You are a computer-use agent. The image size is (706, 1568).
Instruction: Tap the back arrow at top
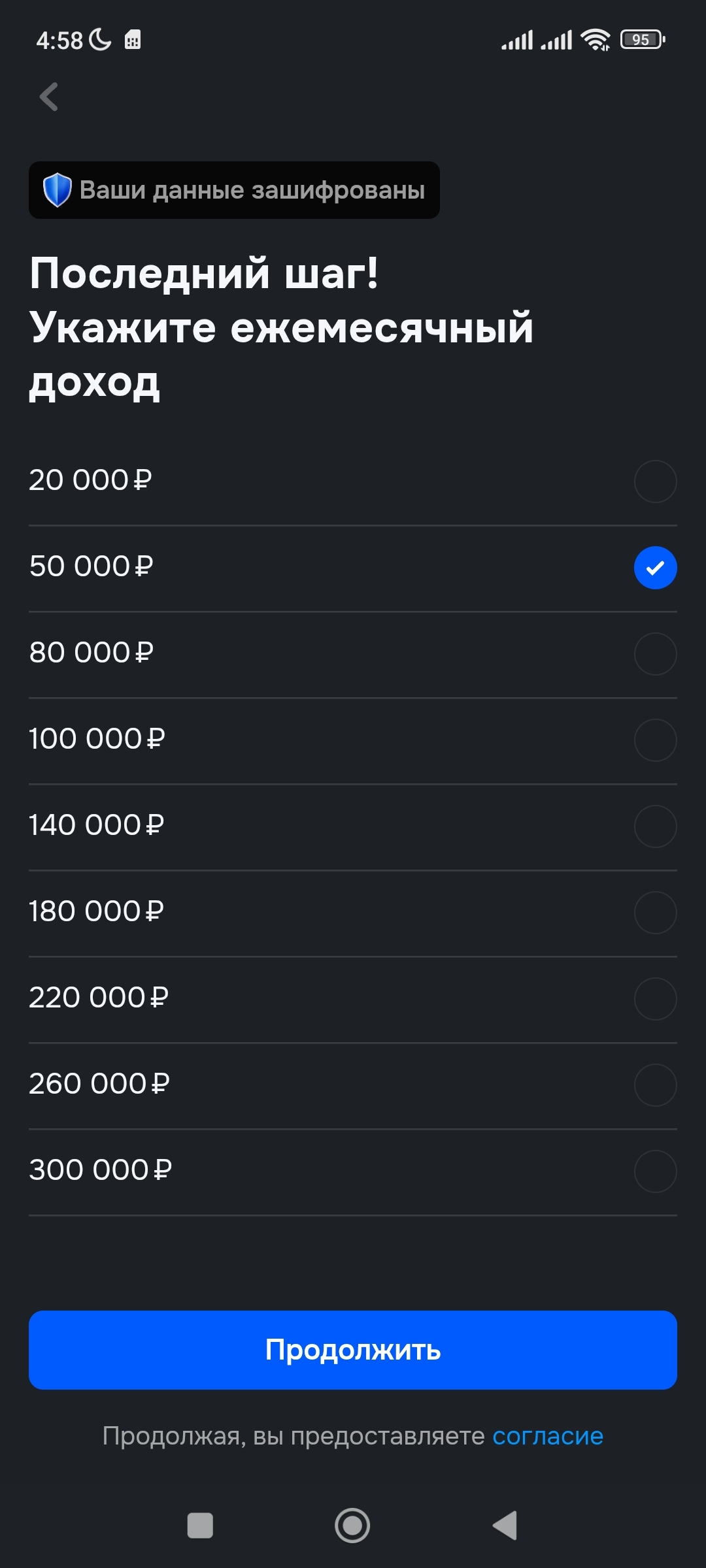pyautogui.click(x=49, y=97)
